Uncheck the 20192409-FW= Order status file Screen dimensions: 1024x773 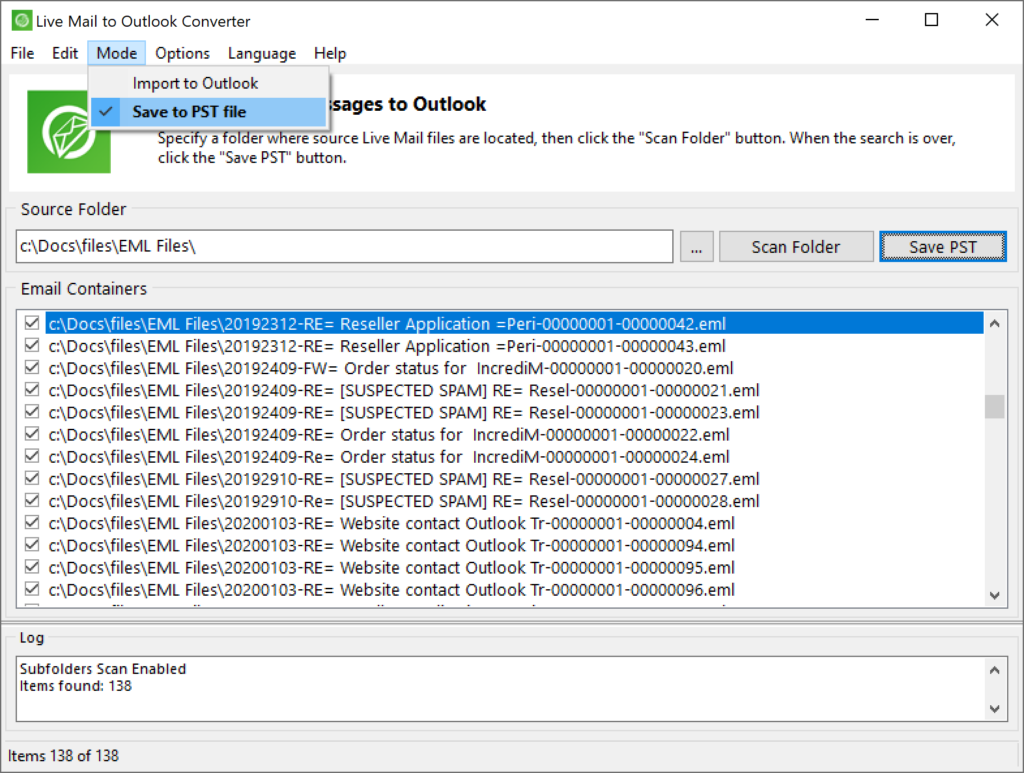coord(31,368)
